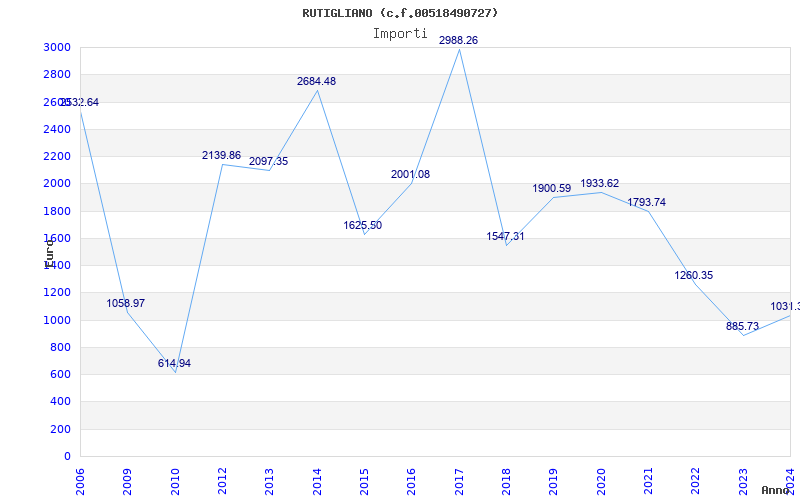Select the 400 y-axis tick label
The image size is (800, 500).
pos(63,402)
